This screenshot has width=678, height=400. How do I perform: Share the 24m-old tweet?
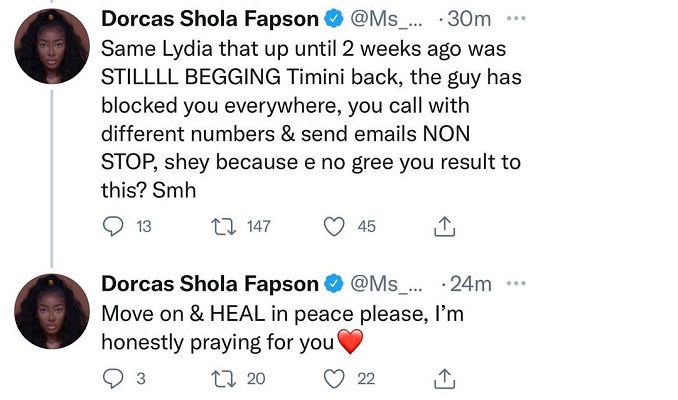tap(444, 377)
